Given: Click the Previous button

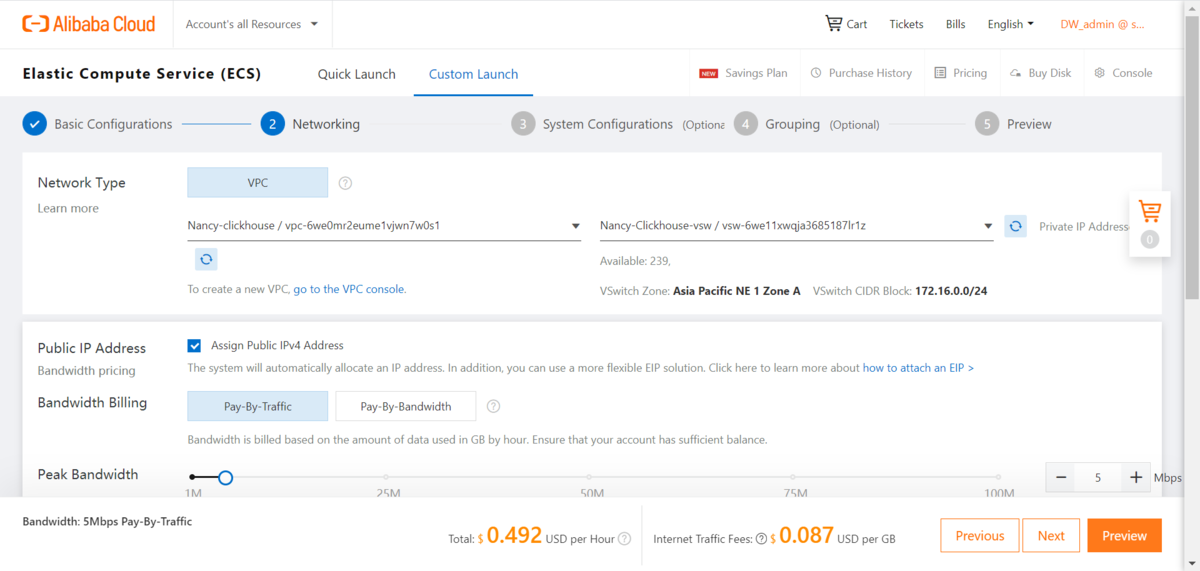Looking at the screenshot, I should pyautogui.click(x=980, y=535).
